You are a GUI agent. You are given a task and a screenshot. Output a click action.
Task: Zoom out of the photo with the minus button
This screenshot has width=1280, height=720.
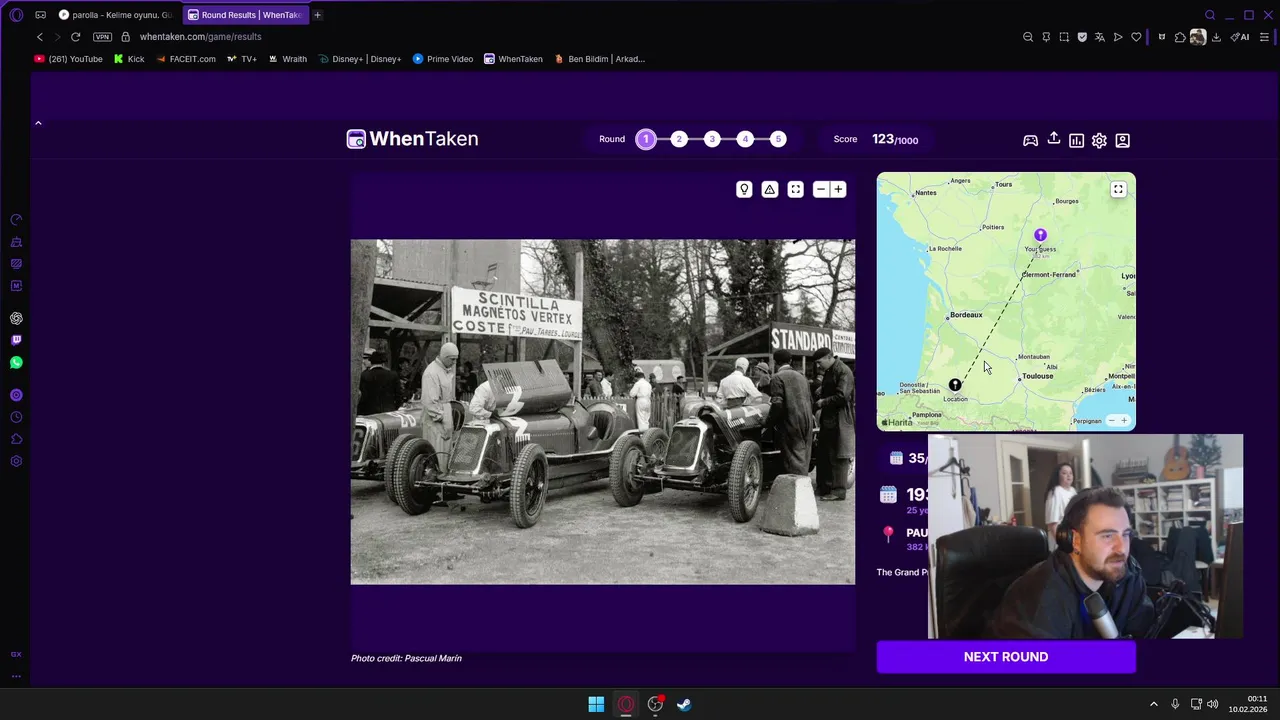821,189
